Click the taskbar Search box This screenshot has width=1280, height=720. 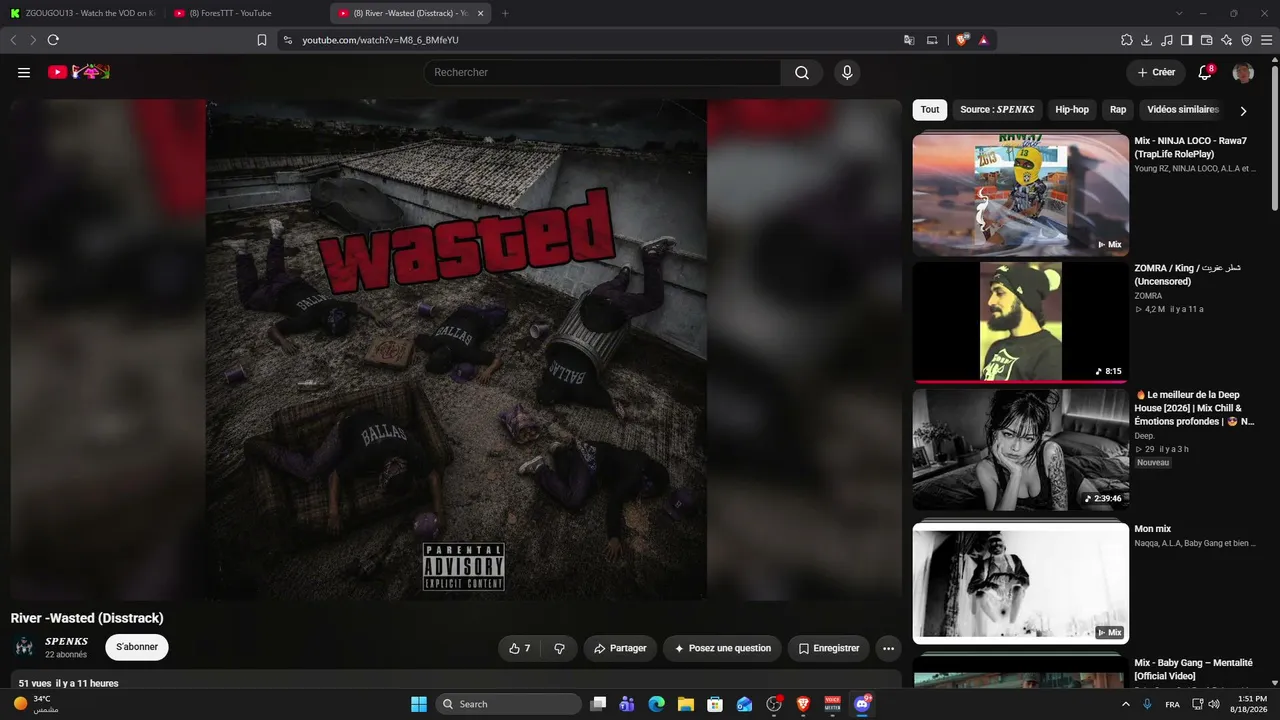(508, 704)
